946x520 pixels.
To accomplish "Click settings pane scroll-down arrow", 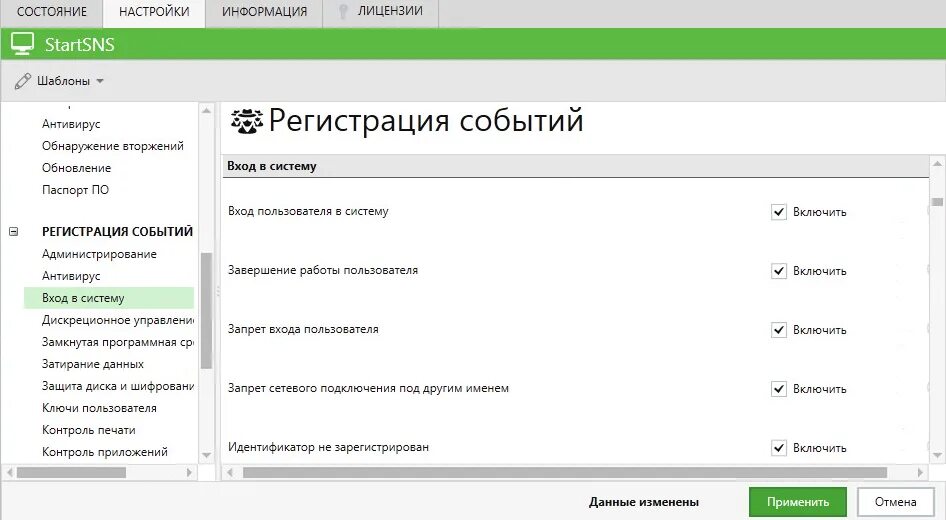I will coord(937,455).
